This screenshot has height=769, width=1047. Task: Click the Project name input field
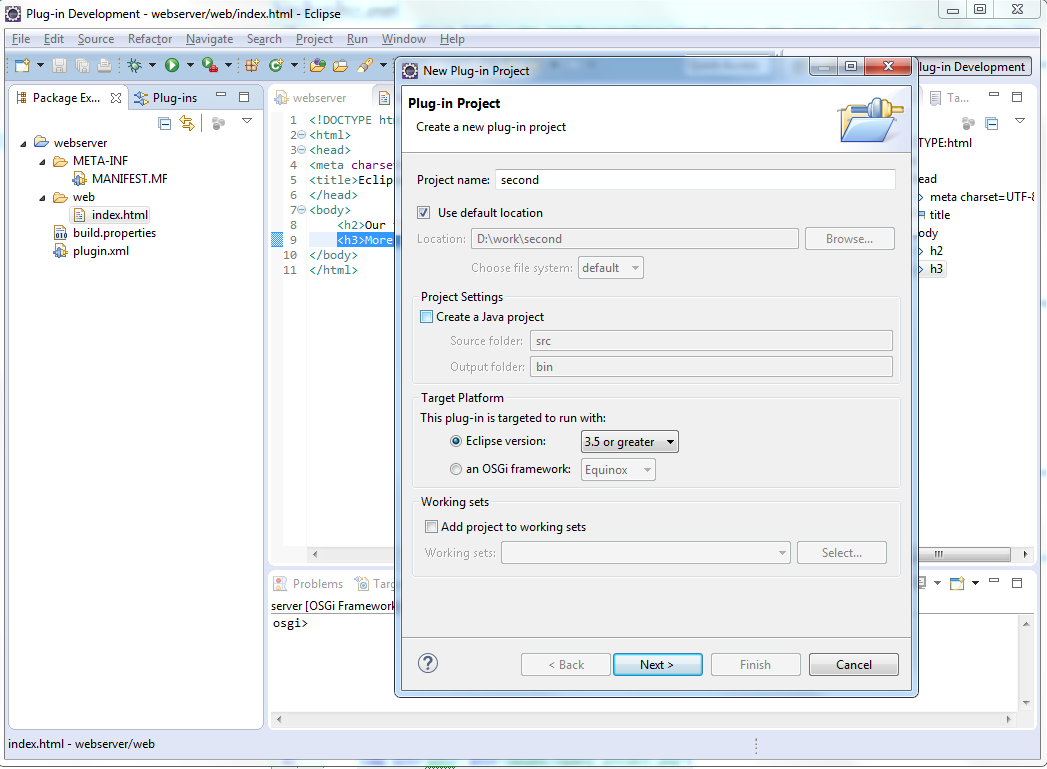[695, 180]
